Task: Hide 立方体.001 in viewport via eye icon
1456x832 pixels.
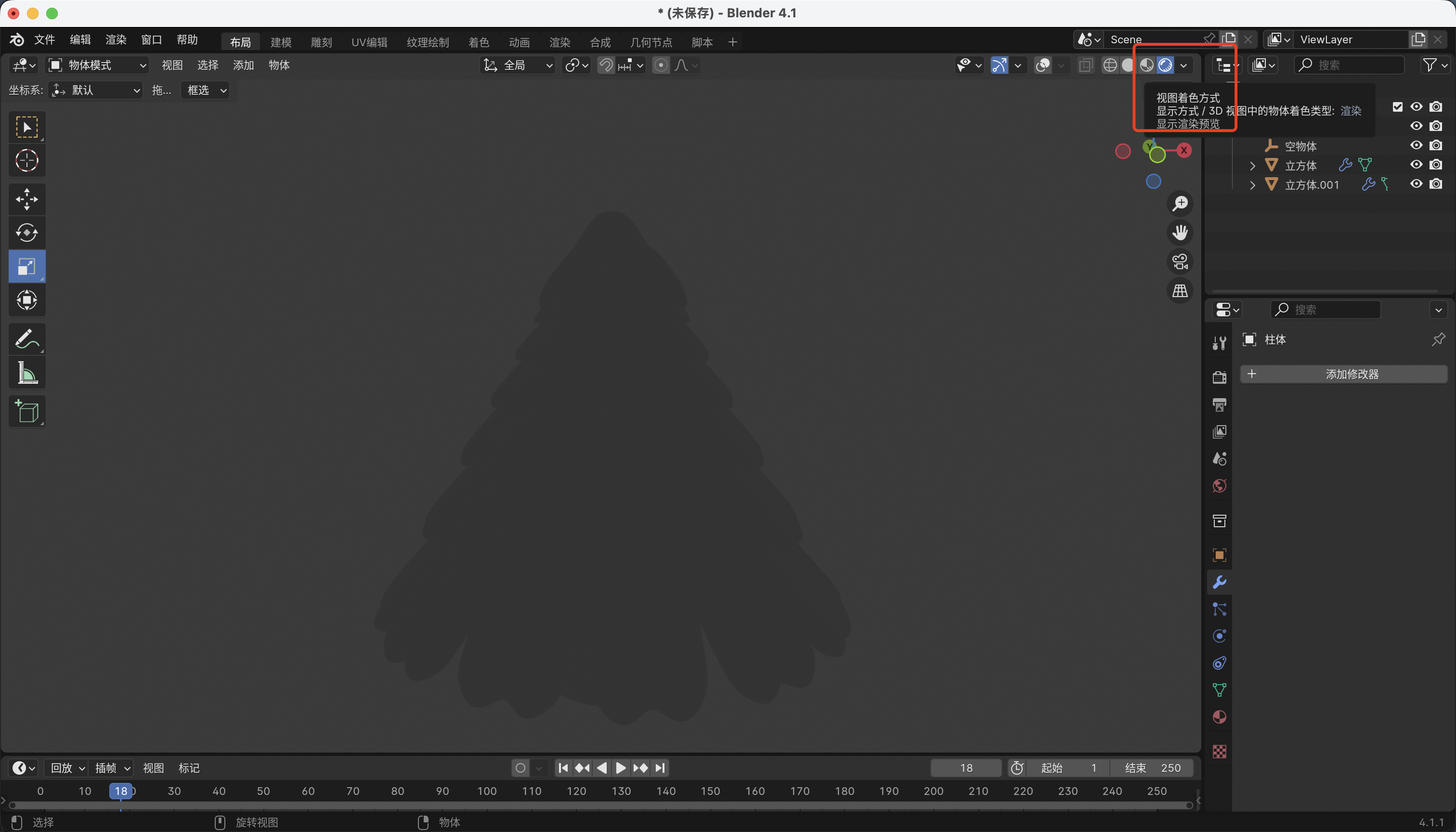Action: click(x=1416, y=184)
